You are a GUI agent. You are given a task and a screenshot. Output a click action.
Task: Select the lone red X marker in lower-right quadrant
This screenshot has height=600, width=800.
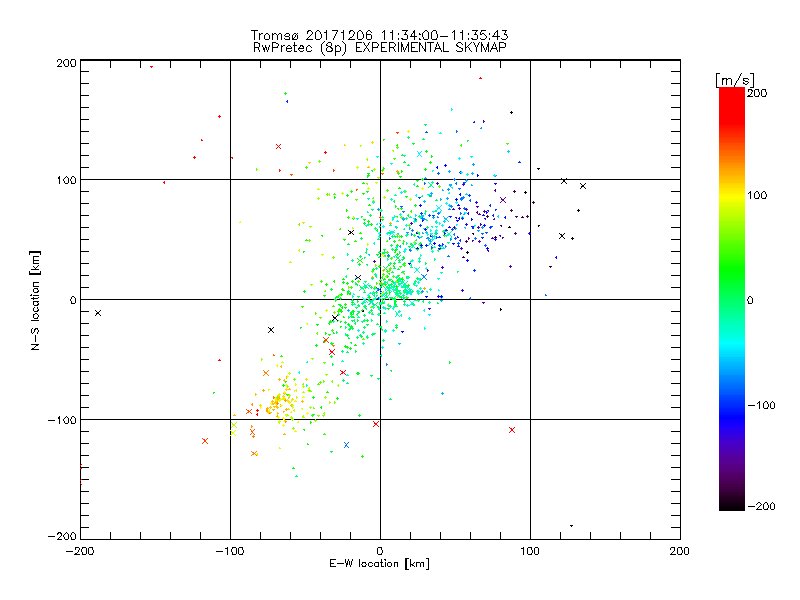coord(512,430)
